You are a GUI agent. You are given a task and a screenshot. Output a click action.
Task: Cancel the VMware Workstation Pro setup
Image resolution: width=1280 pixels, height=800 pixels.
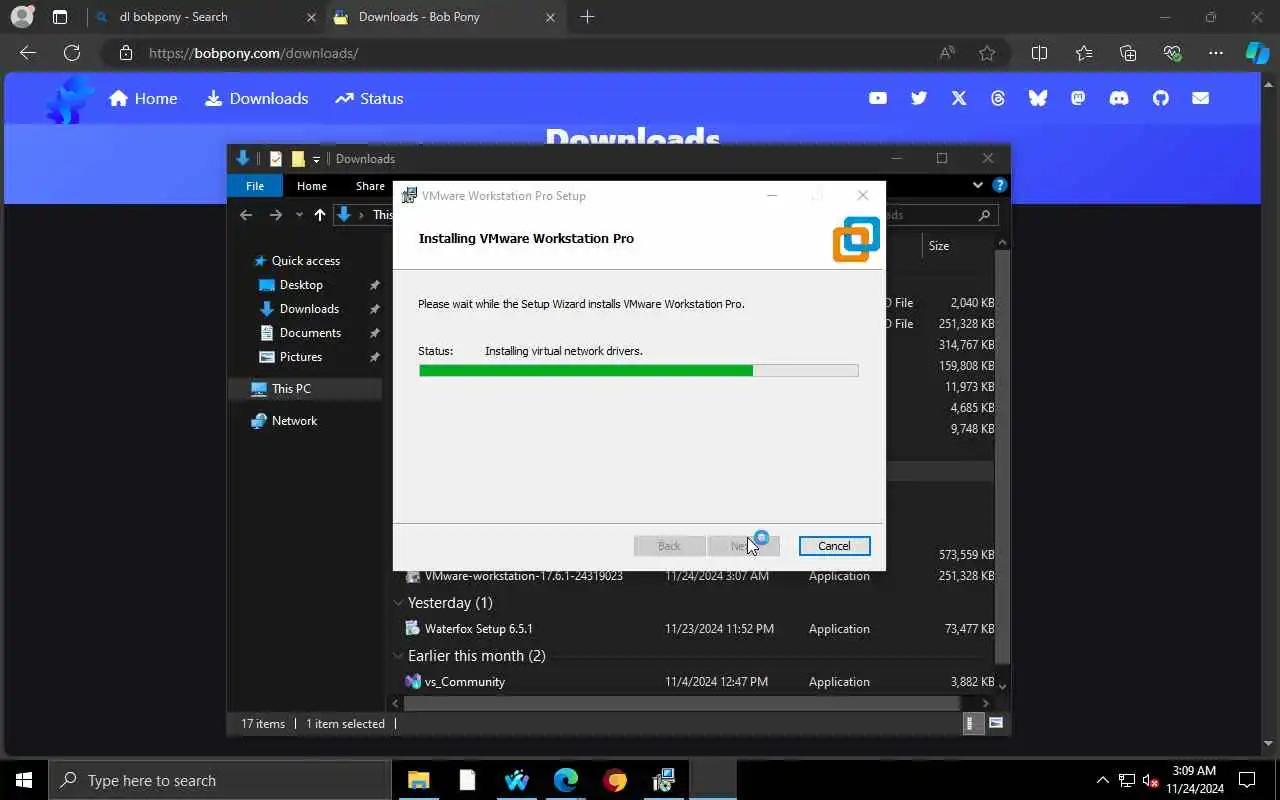point(834,546)
